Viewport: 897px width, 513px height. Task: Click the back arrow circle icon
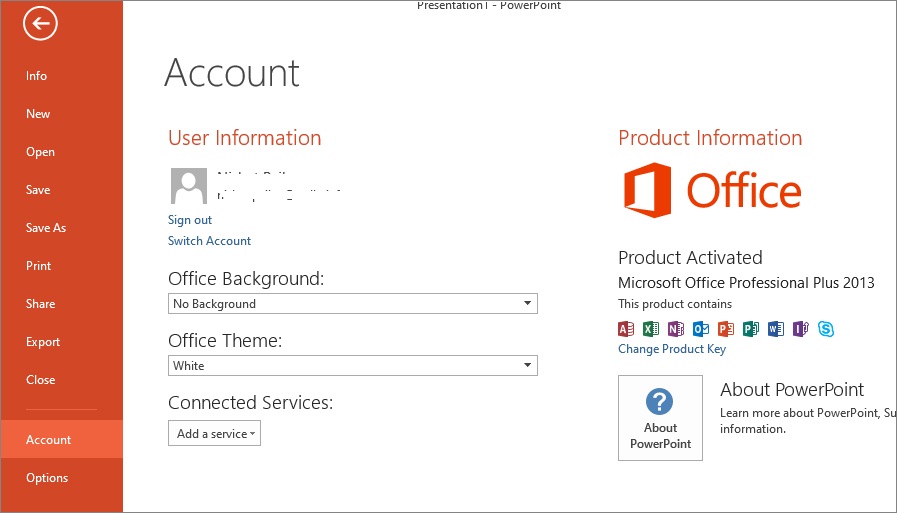[40, 23]
